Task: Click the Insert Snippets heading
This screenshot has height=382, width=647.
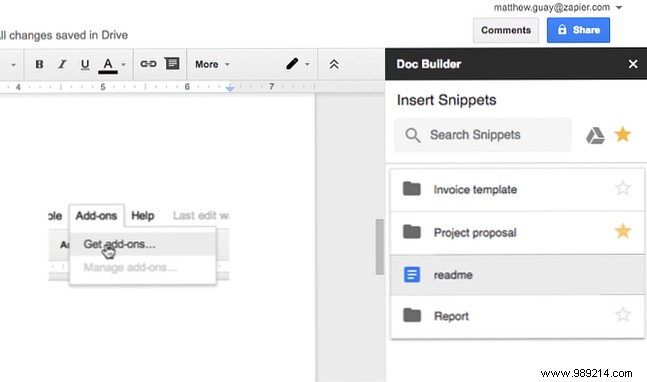Action: point(446,100)
